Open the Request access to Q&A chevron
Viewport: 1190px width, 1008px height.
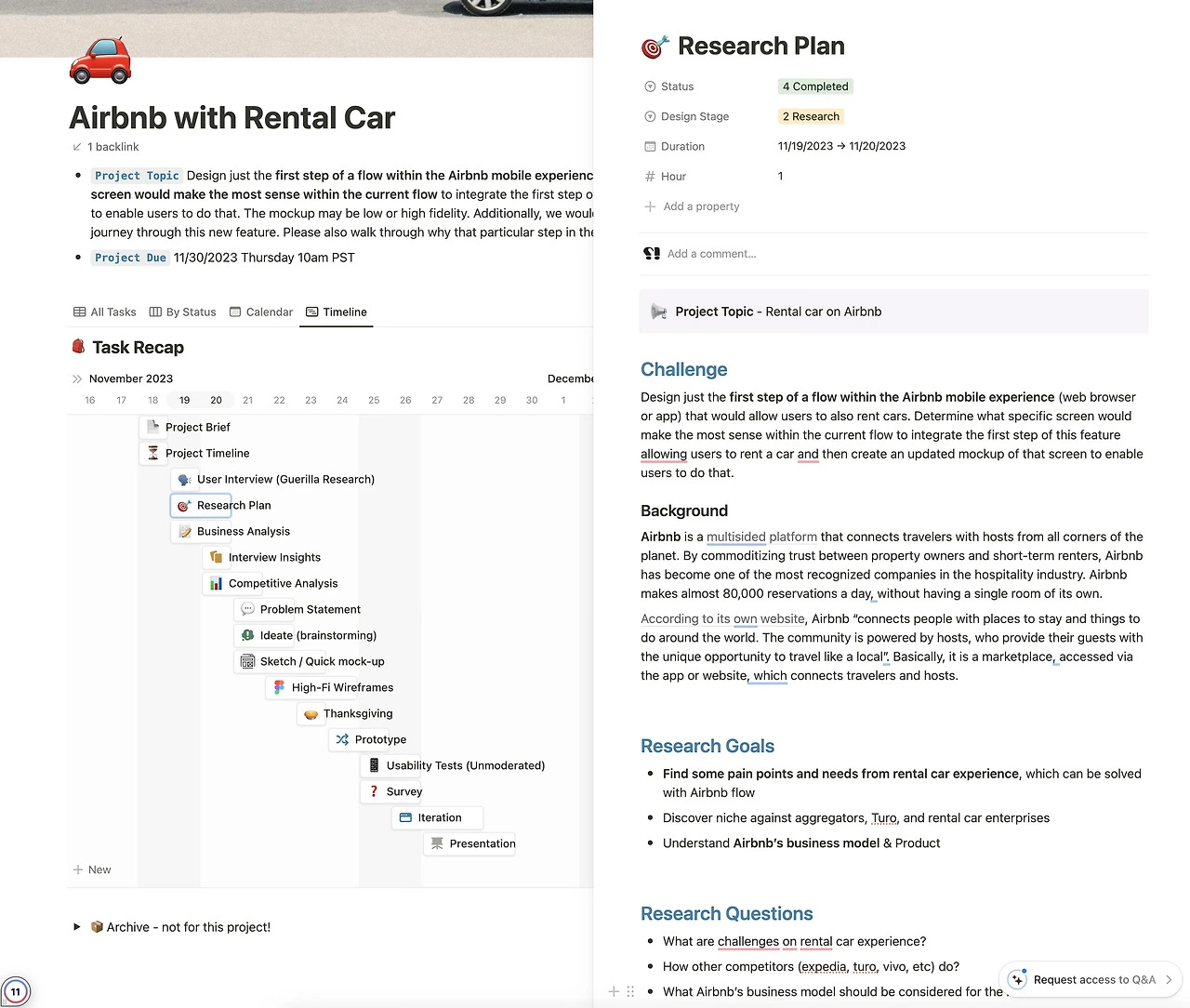(1169, 979)
